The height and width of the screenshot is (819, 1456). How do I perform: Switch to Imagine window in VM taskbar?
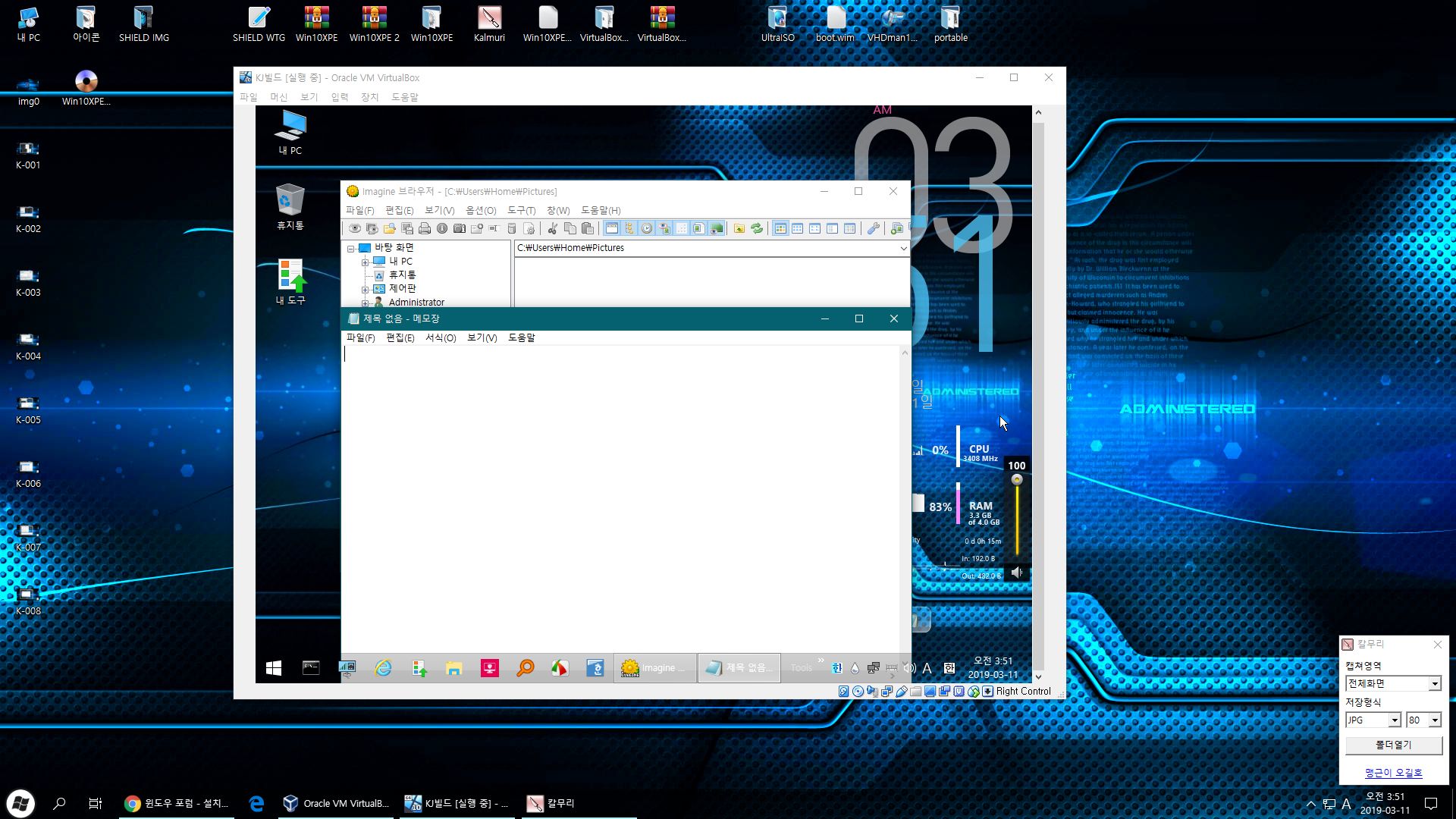655,668
